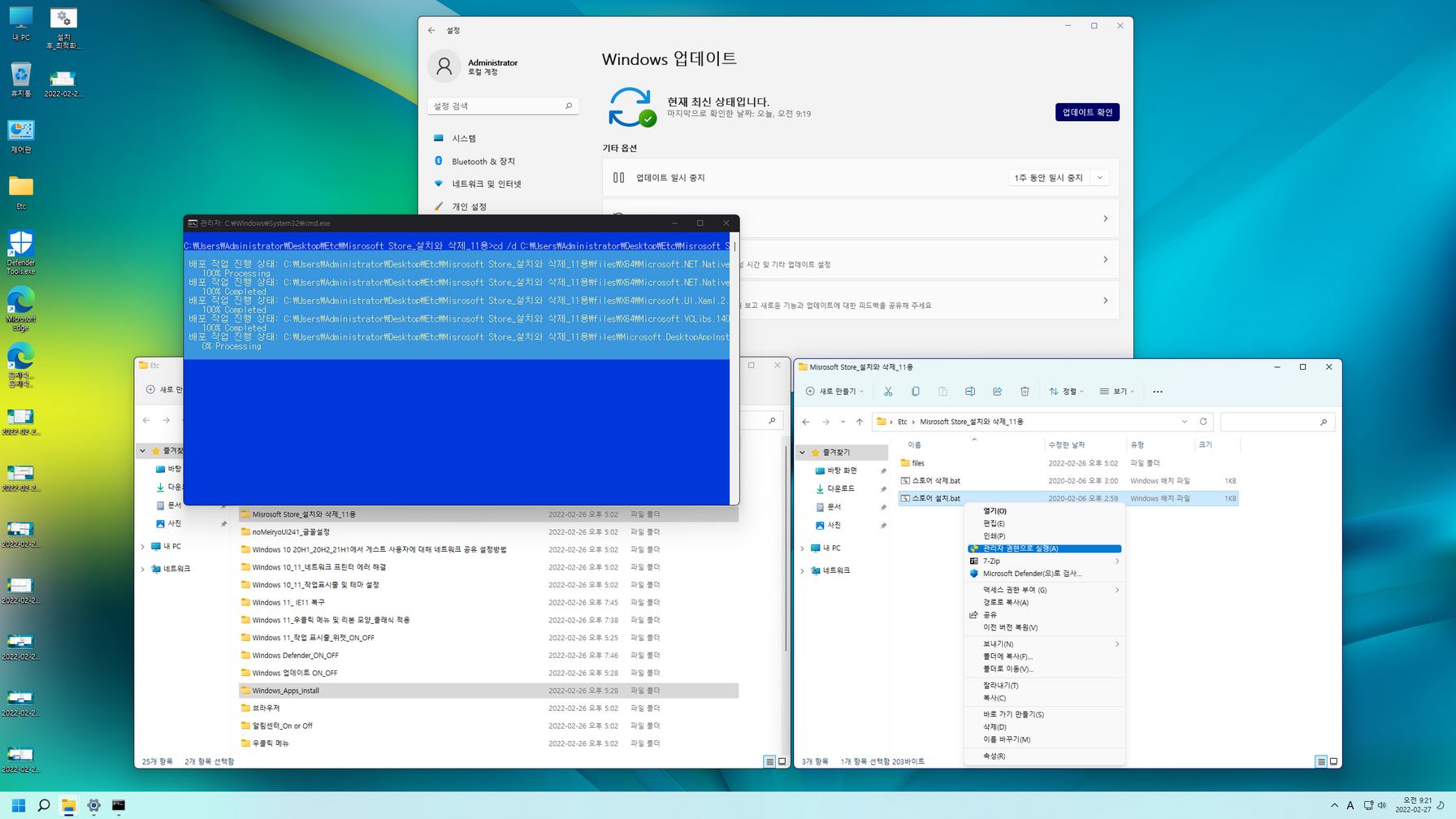Click the Rename icon in Microsoft Store folder toolbar
The width and height of the screenshot is (1456, 819).
click(x=970, y=392)
